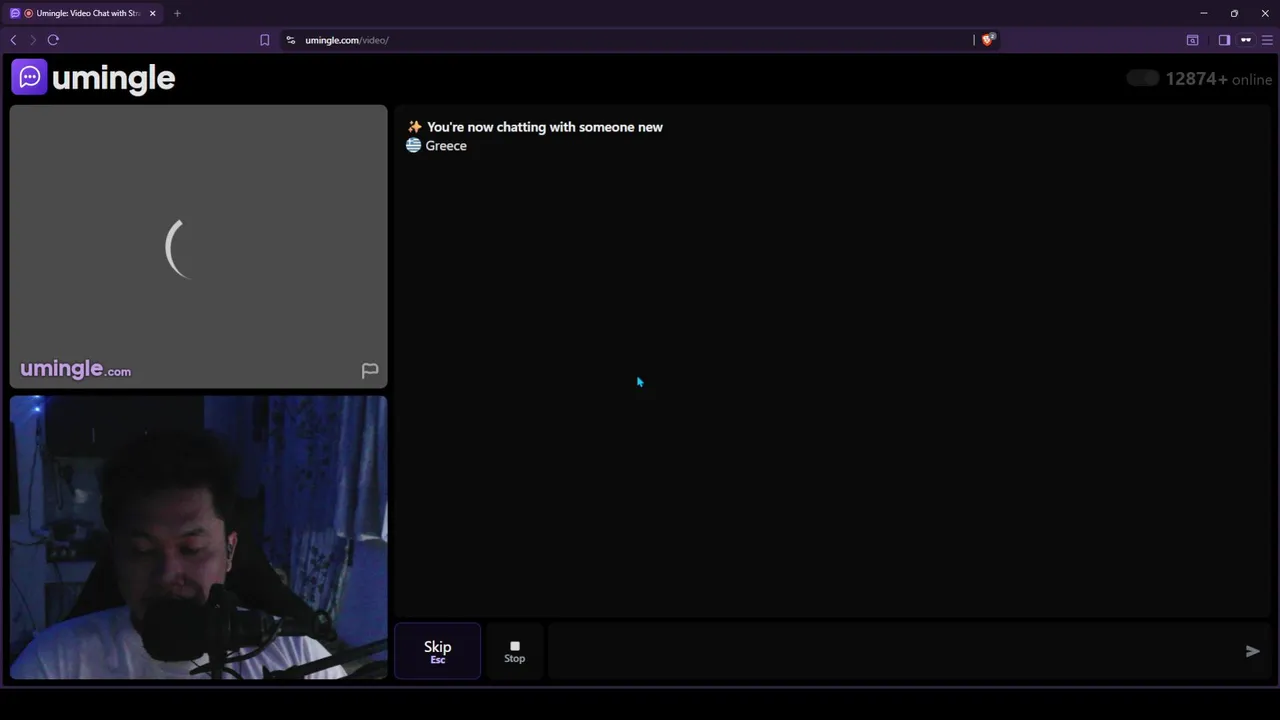Reload the umingle page
This screenshot has height=720, width=1280.
(x=53, y=40)
